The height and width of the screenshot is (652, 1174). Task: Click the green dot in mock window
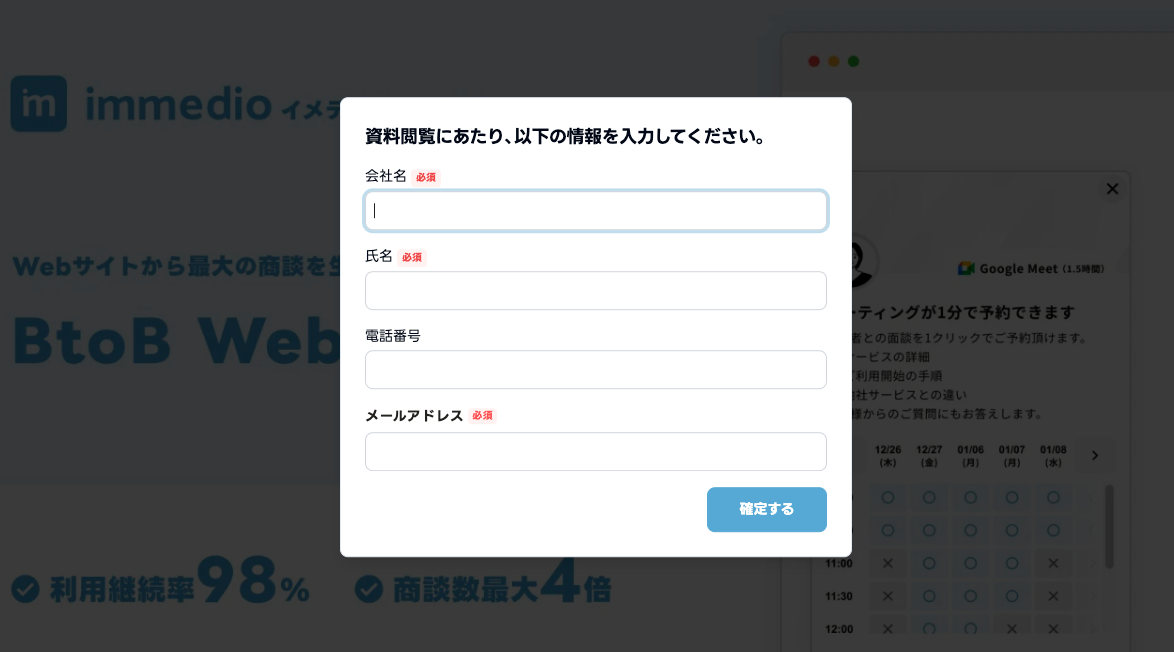click(x=854, y=62)
